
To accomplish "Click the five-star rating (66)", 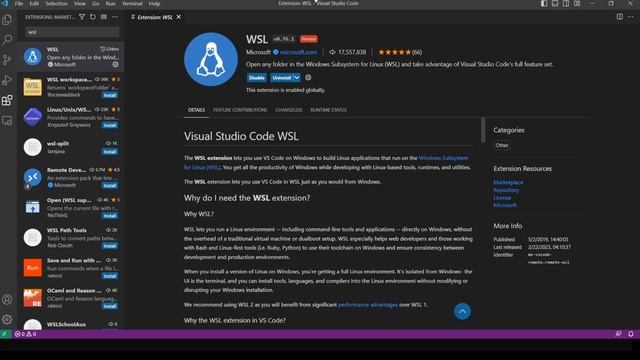I will [400, 52].
